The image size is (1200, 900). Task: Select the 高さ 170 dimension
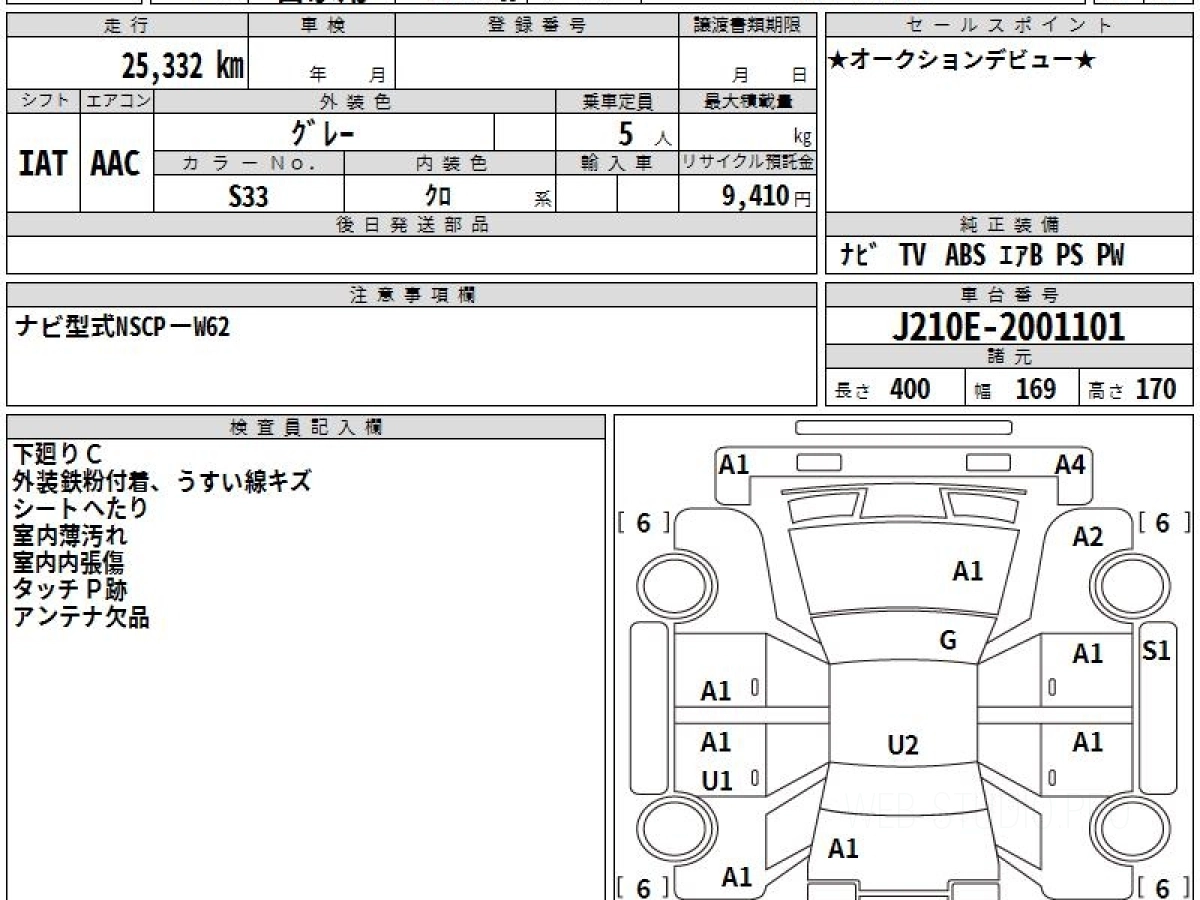coord(1134,389)
